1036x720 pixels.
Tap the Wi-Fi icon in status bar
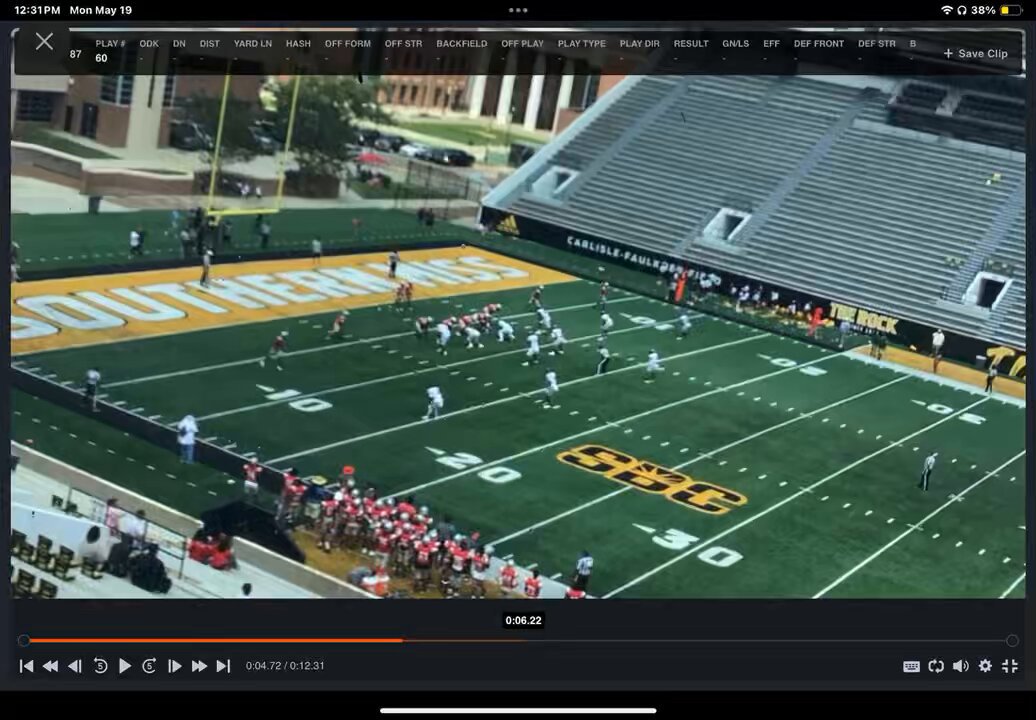coord(947,10)
